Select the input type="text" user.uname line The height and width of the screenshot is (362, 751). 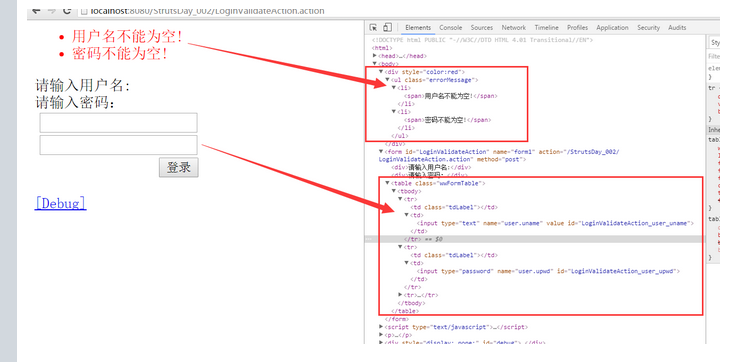(x=555, y=223)
